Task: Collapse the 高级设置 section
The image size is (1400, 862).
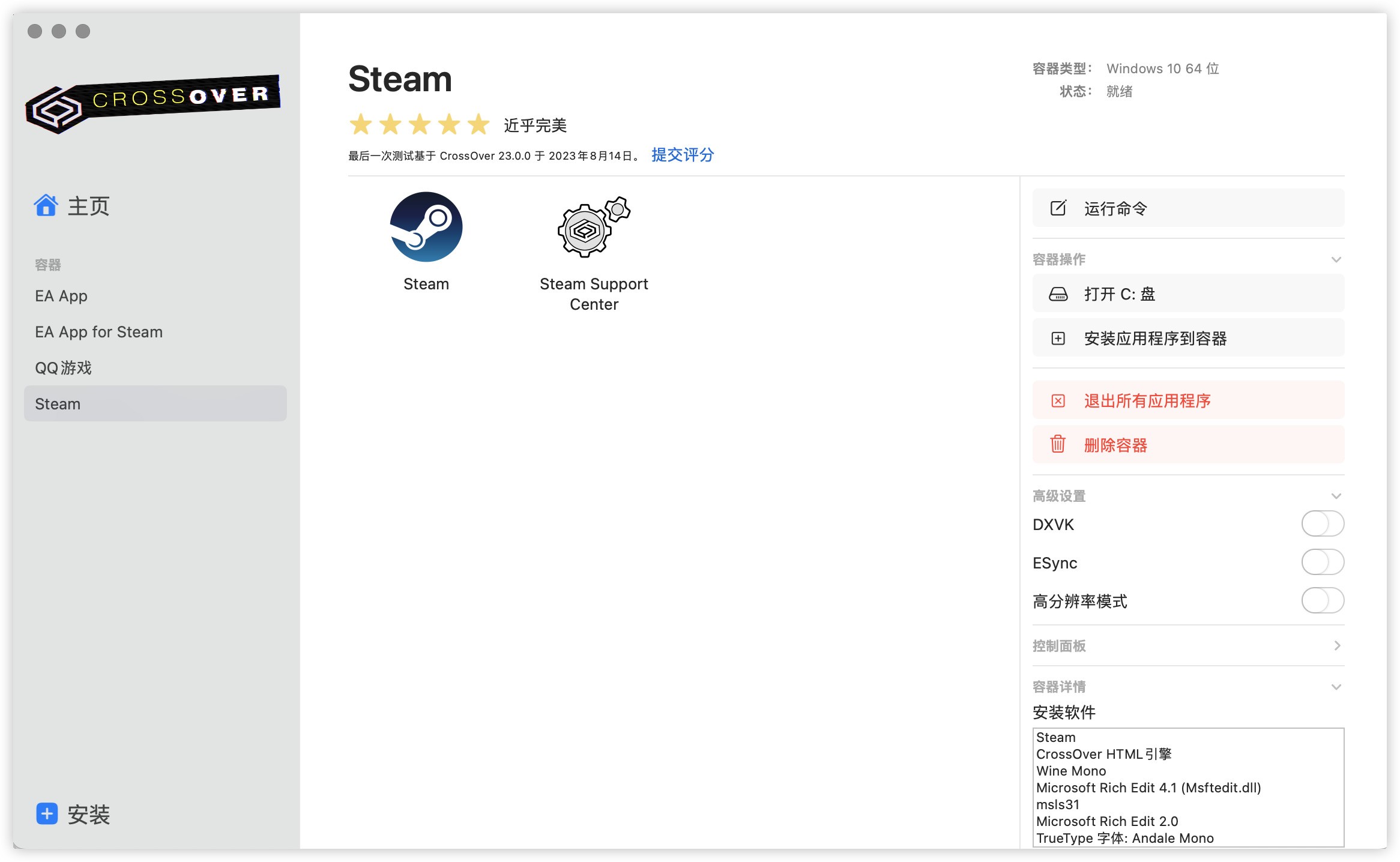Action: tap(1336, 496)
